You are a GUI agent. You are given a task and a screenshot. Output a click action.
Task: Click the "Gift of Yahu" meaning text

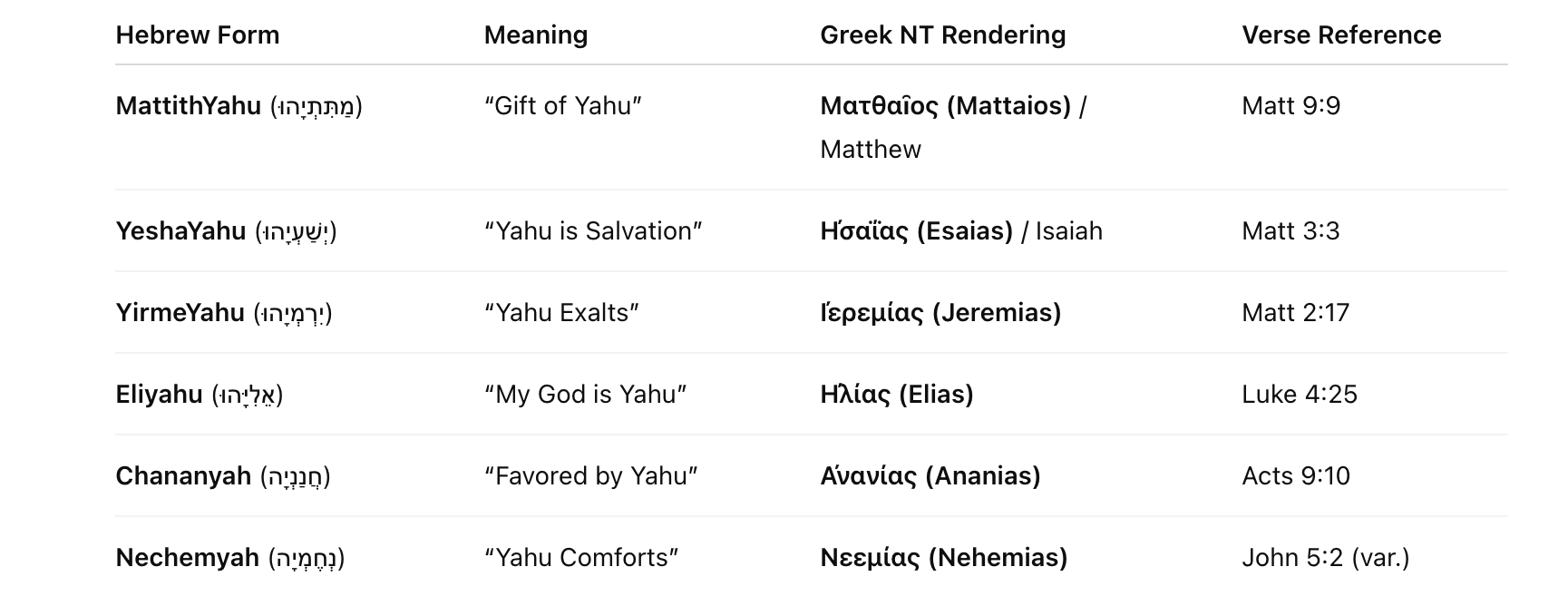(x=562, y=106)
